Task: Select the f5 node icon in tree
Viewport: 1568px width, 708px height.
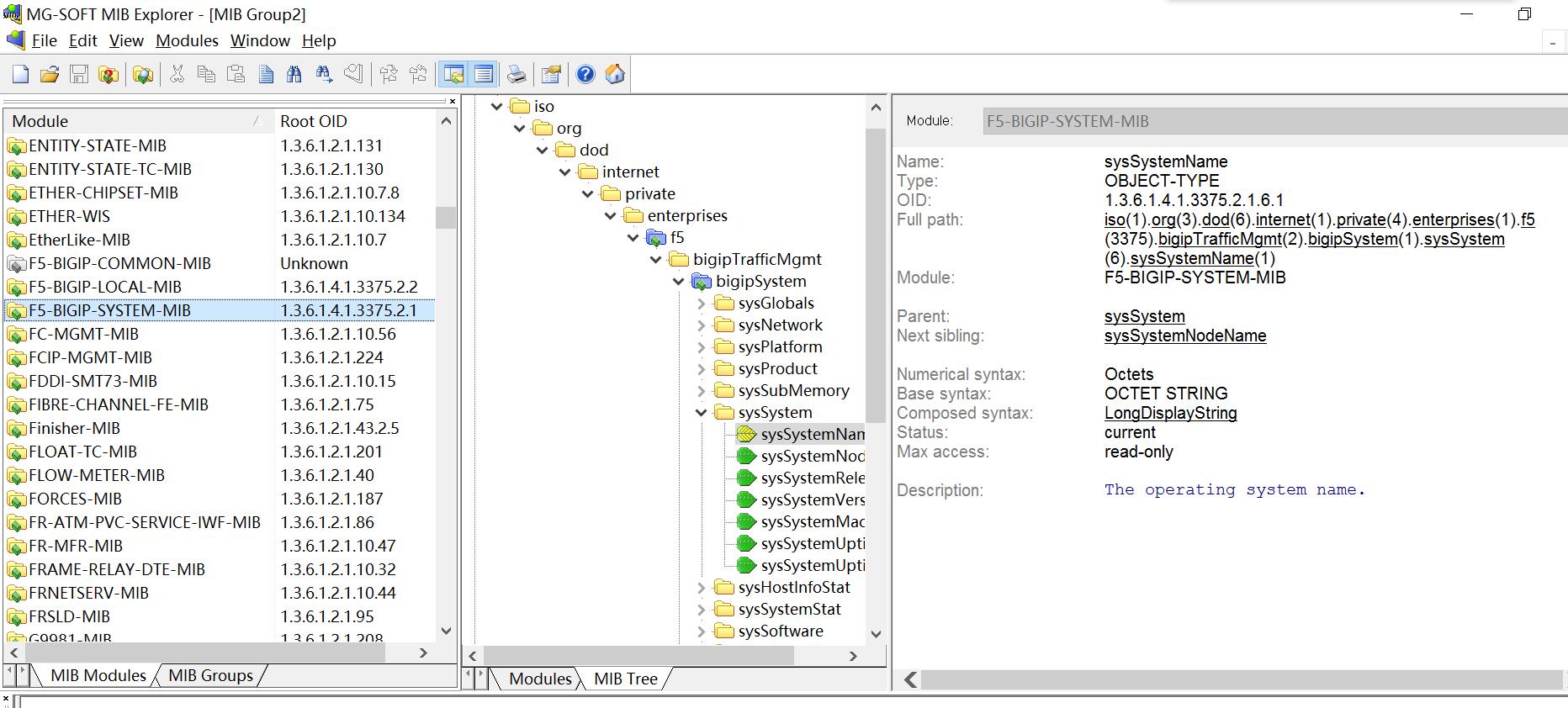Action: [655, 237]
